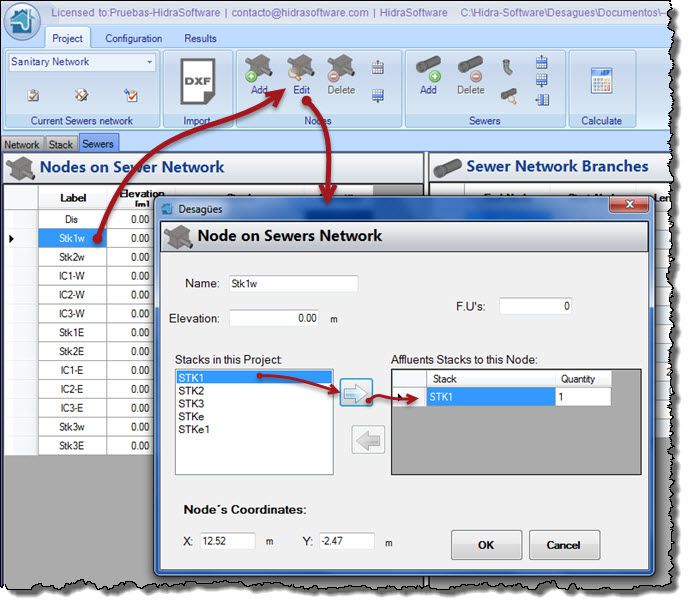Click the Add sewer pipe icon
690x605 pixels.
(x=429, y=69)
